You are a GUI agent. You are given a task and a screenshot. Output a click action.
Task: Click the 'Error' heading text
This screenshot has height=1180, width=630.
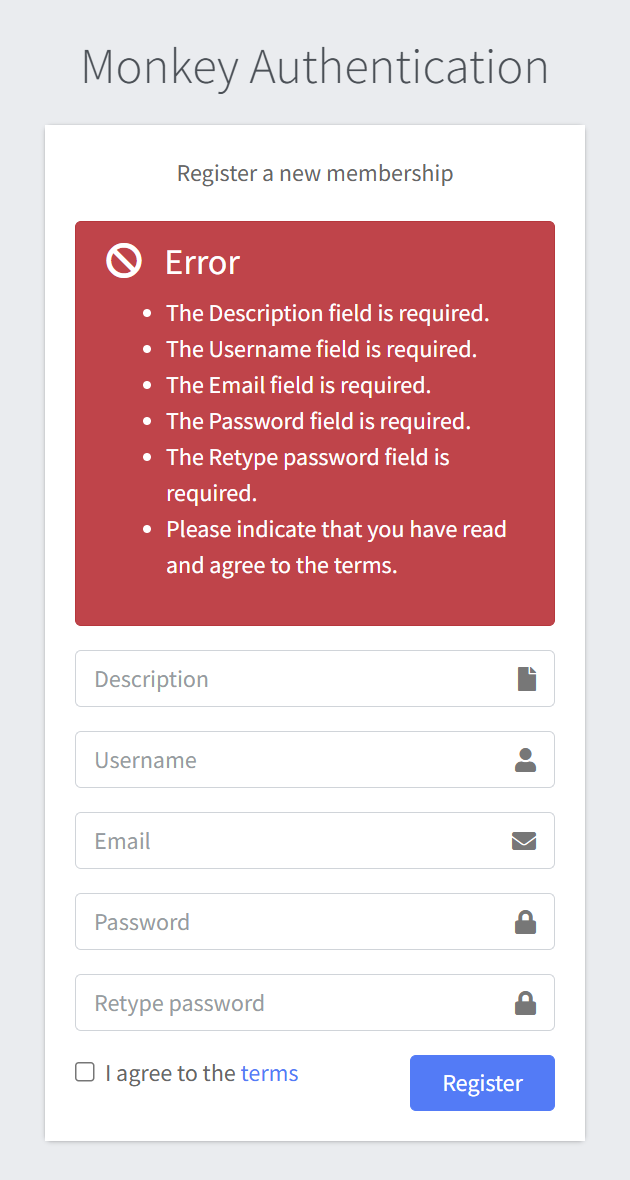pos(202,263)
